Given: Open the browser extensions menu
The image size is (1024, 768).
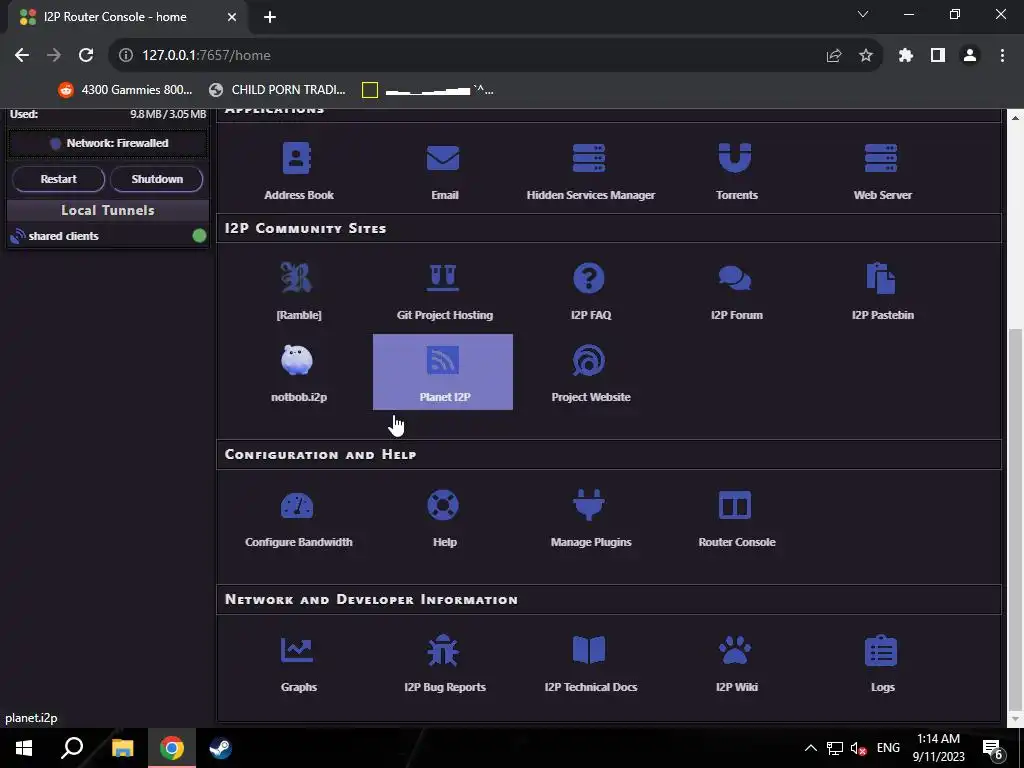Looking at the screenshot, I should pos(905,55).
